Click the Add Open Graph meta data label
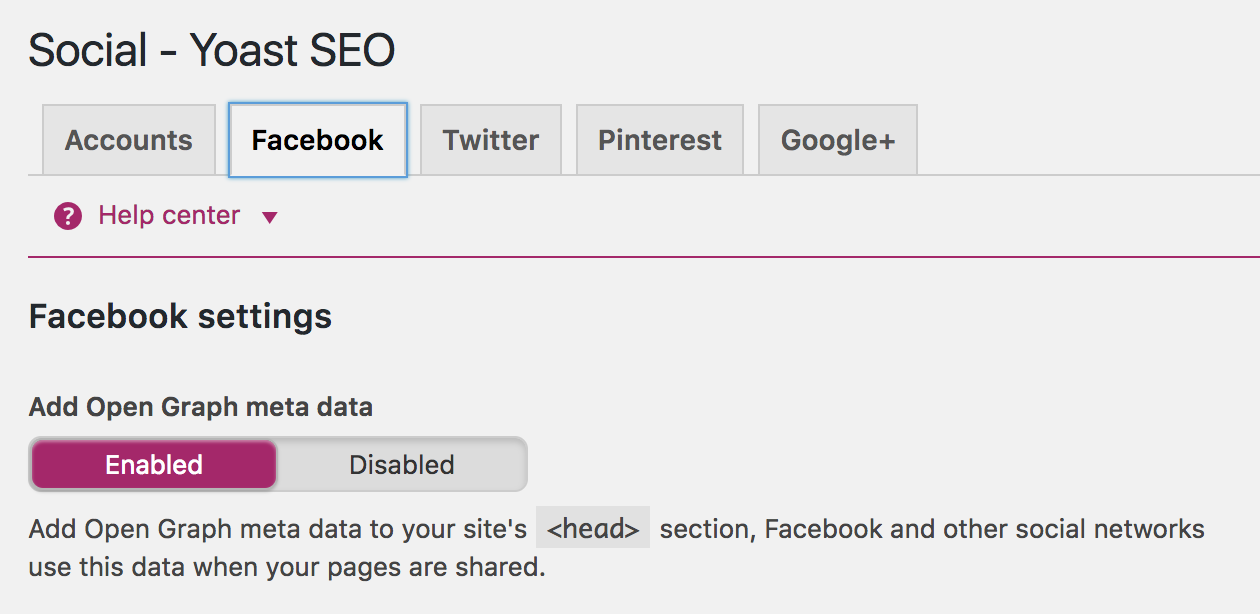This screenshot has height=614, width=1260. (x=200, y=407)
